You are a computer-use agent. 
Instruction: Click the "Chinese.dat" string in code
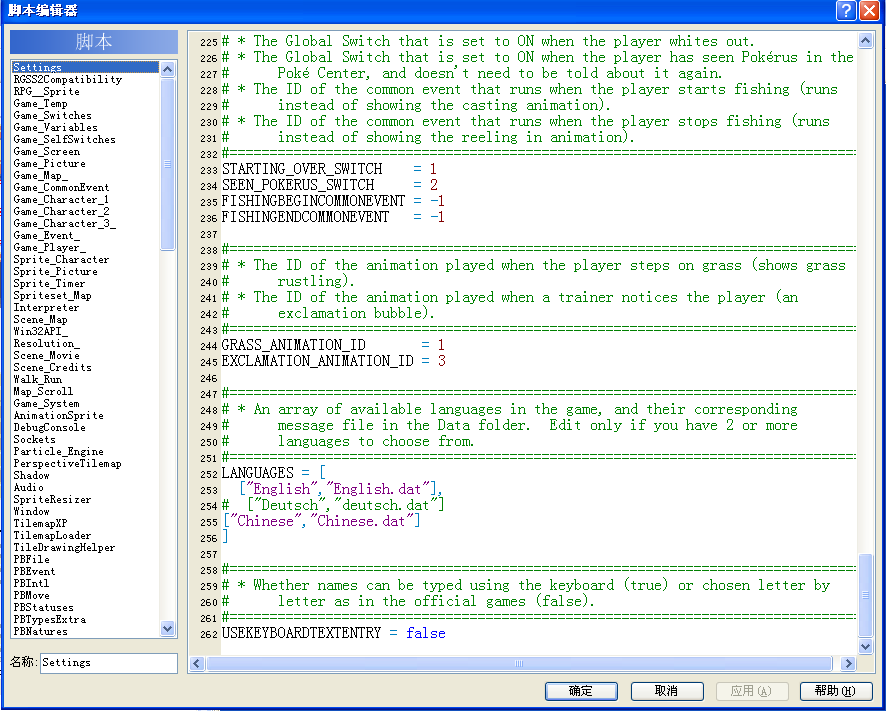(x=362, y=521)
